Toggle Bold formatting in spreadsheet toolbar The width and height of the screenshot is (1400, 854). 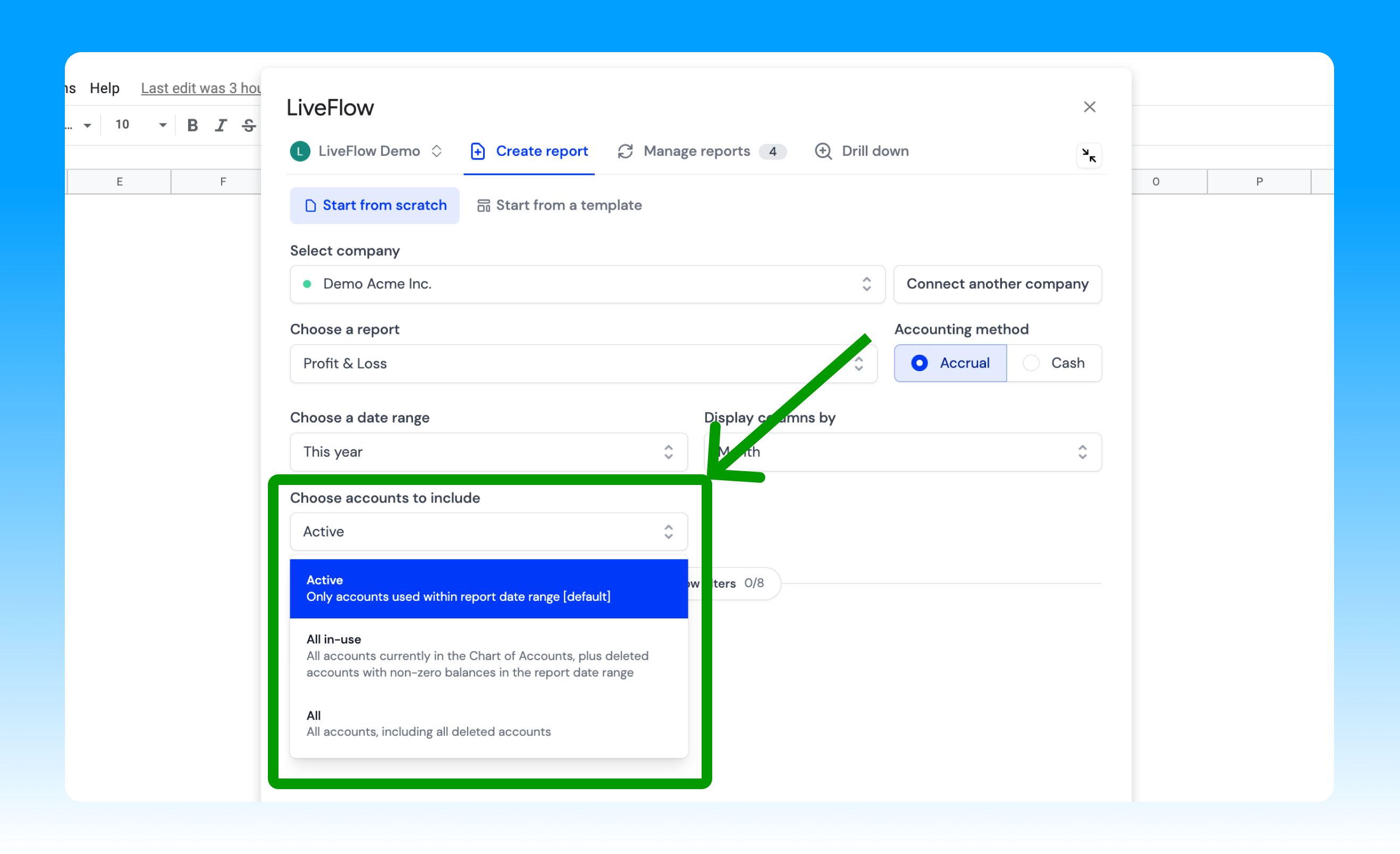[192, 125]
